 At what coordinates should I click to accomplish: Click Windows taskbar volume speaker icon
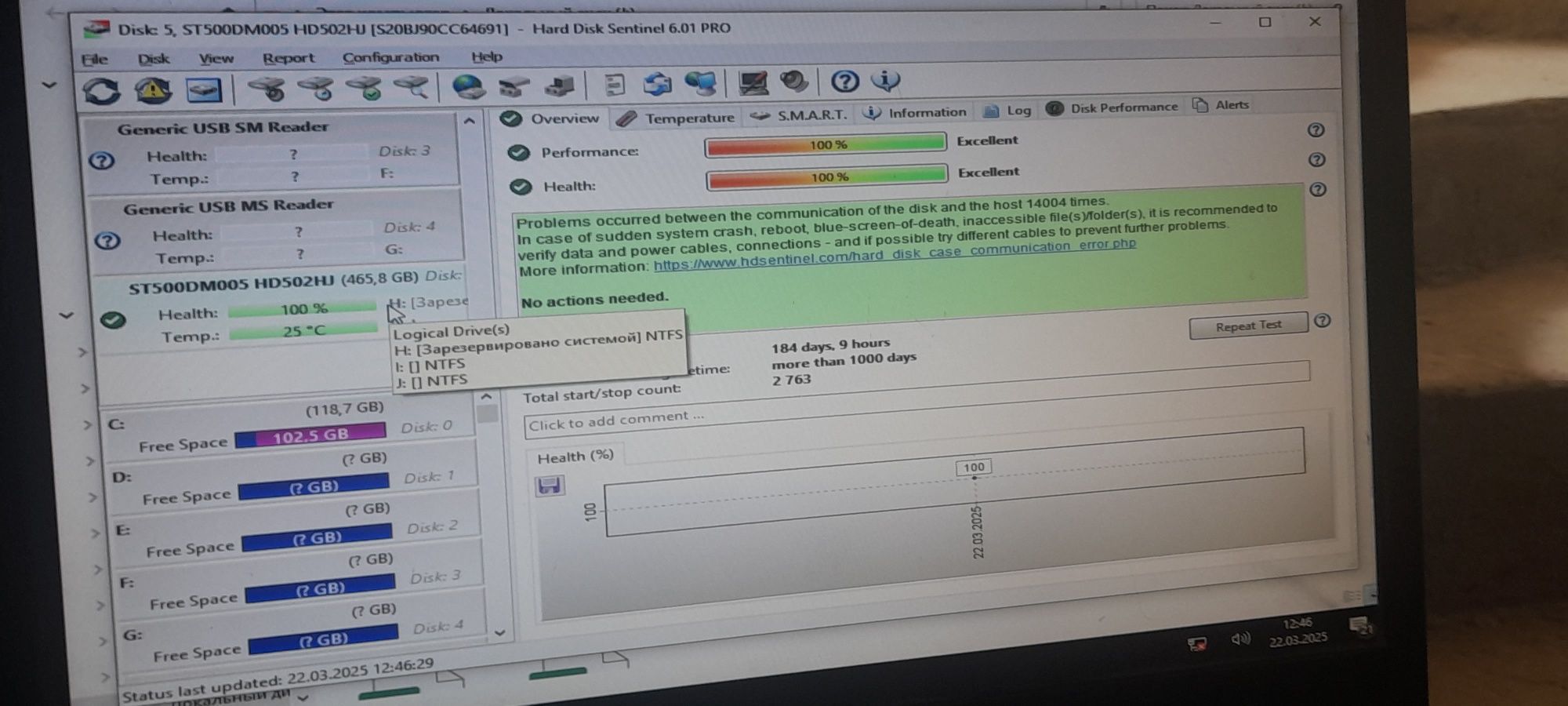click(x=1240, y=639)
